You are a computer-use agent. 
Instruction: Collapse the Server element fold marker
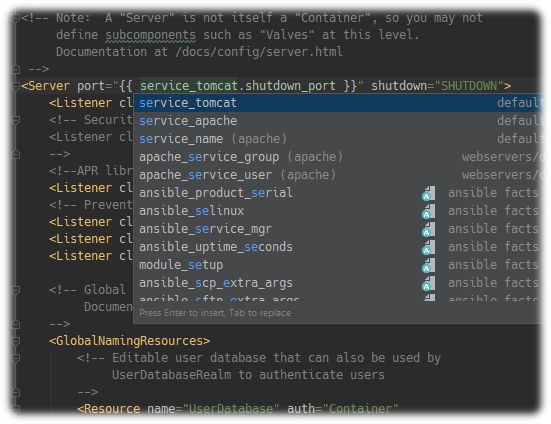click(15, 86)
